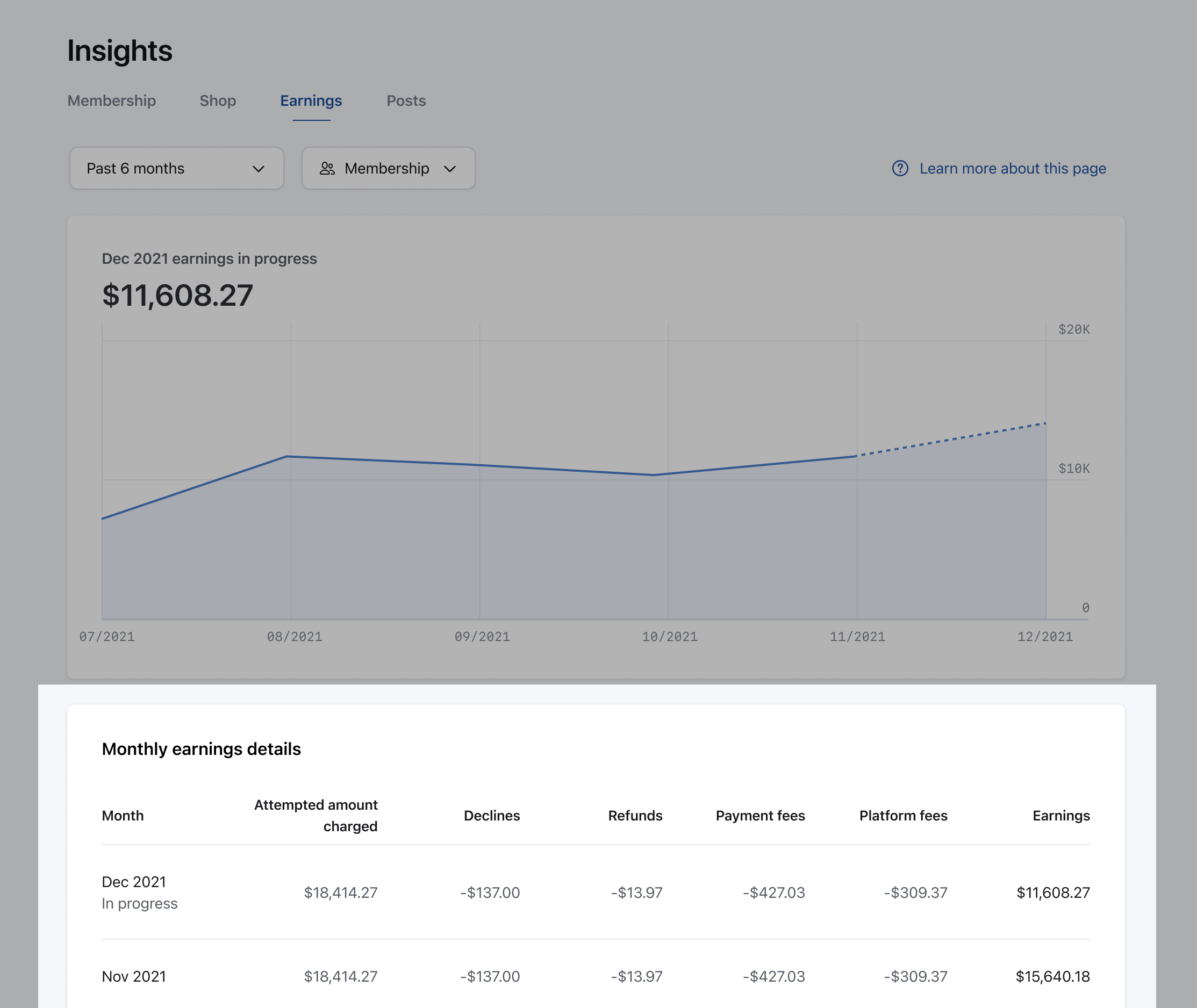Switch to the Shop tab
The image size is (1197, 1008).
[217, 101]
